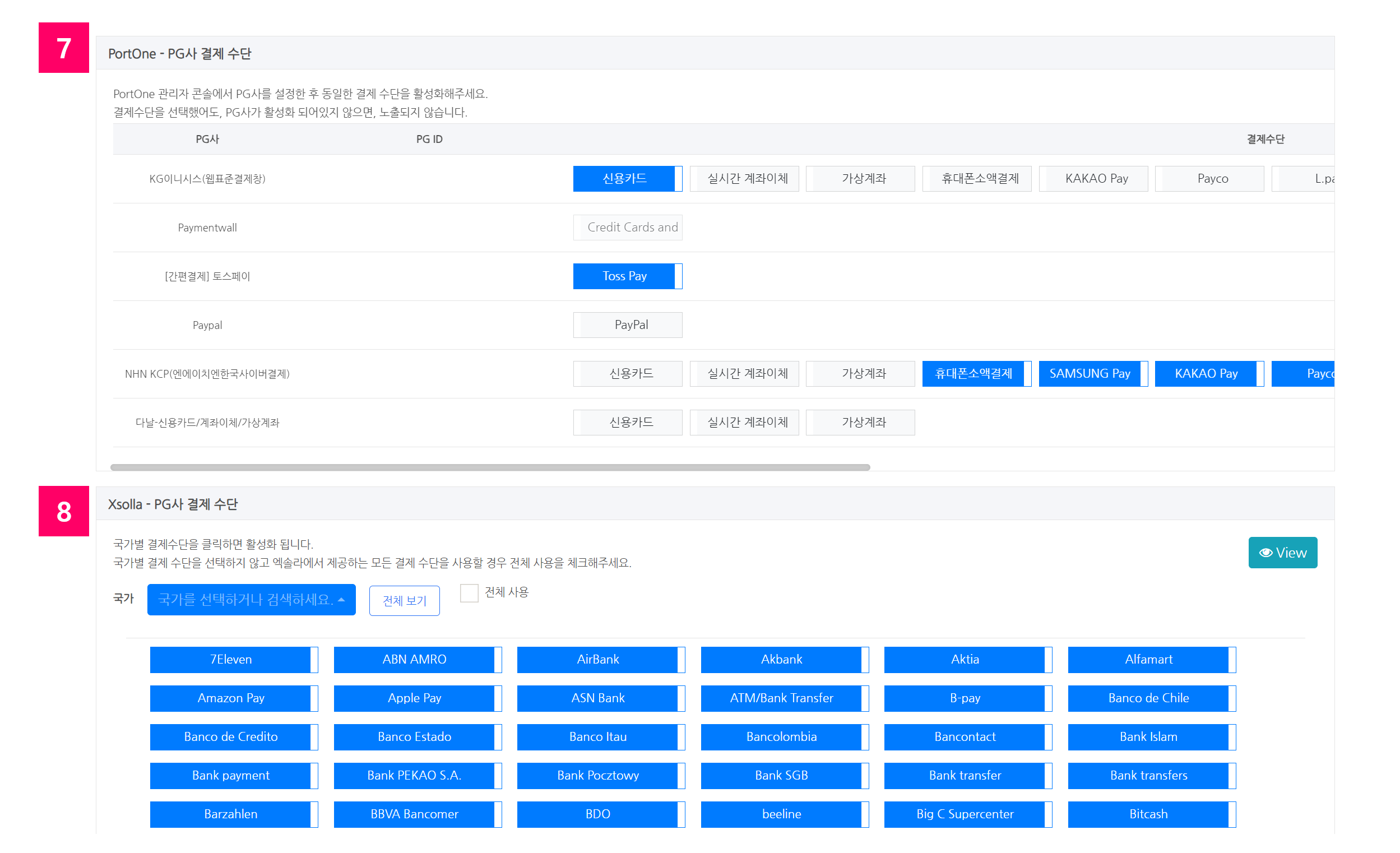
Task: Open the 국가 country selection dropdown
Action: 251,600
